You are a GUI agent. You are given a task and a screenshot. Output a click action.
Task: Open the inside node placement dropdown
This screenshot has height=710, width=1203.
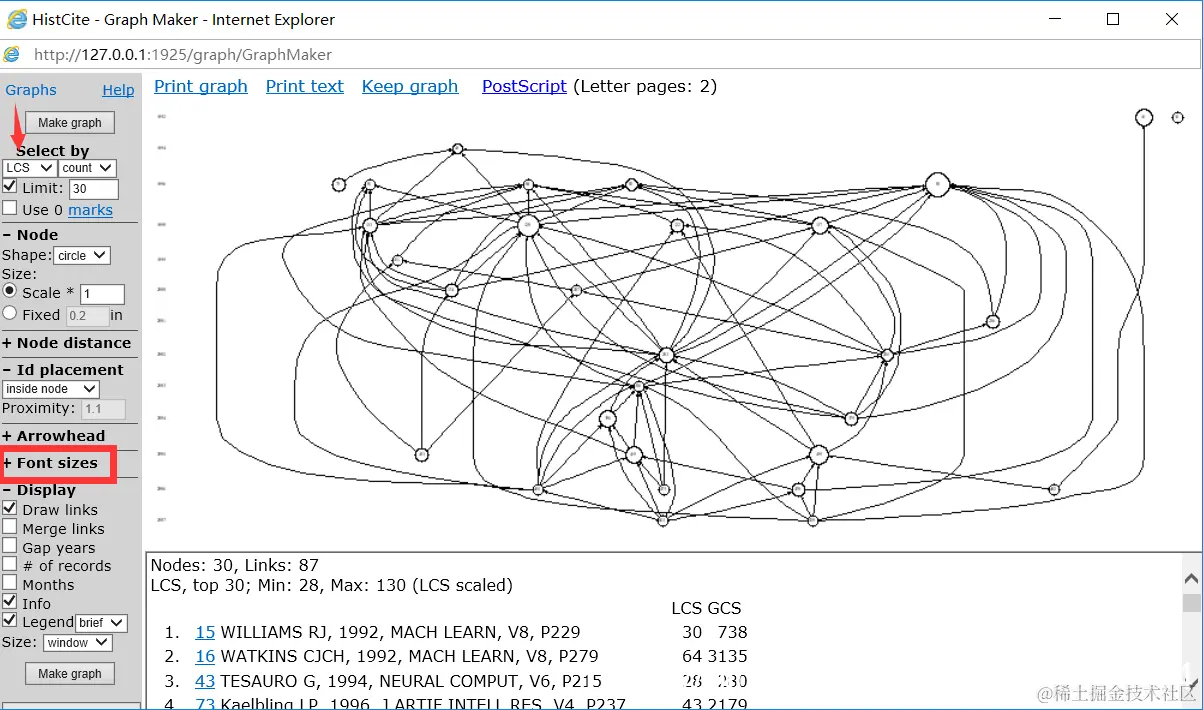pos(51,389)
